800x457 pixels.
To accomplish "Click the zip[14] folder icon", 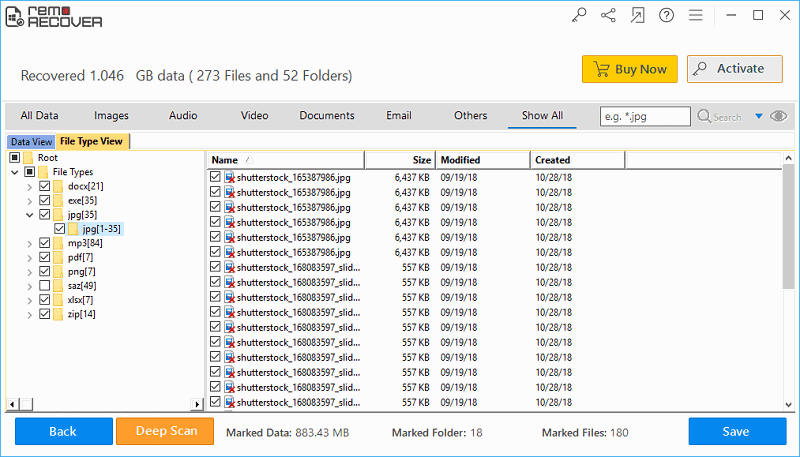I will tap(58, 314).
